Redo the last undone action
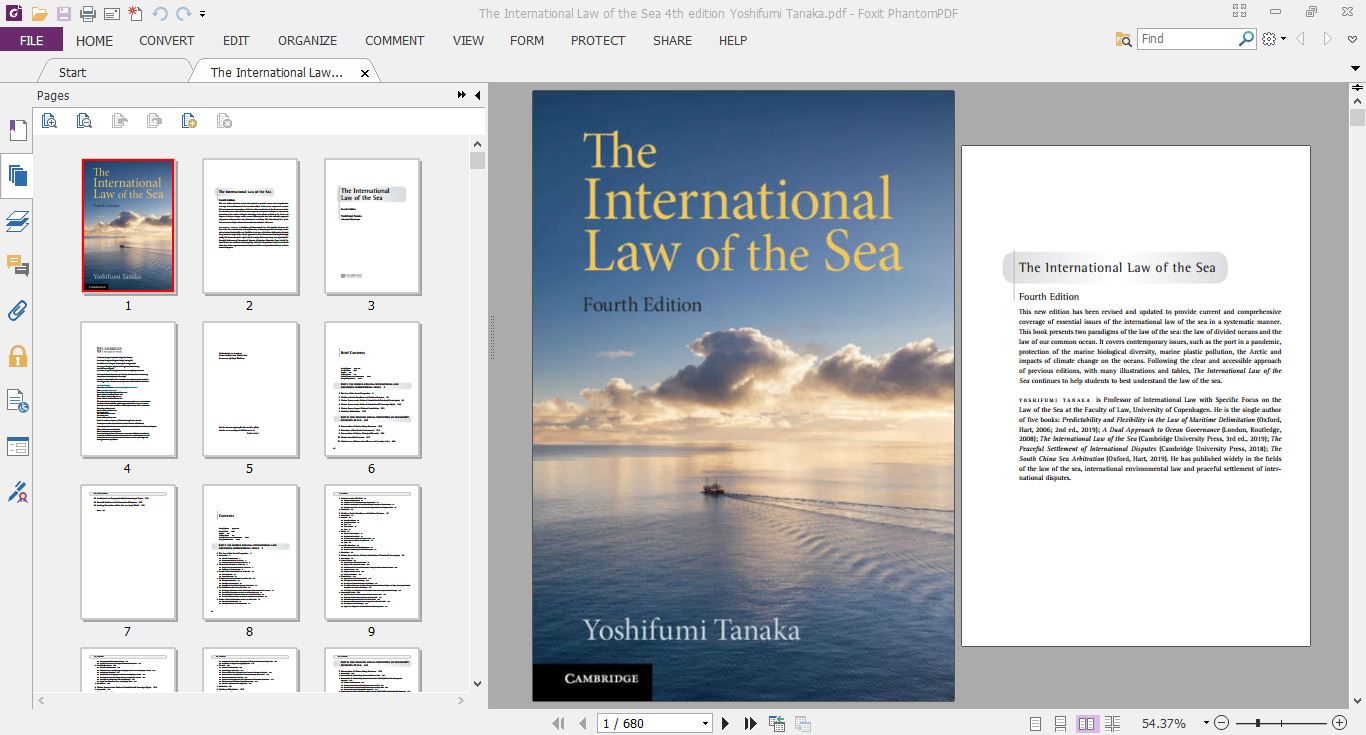 184,14
